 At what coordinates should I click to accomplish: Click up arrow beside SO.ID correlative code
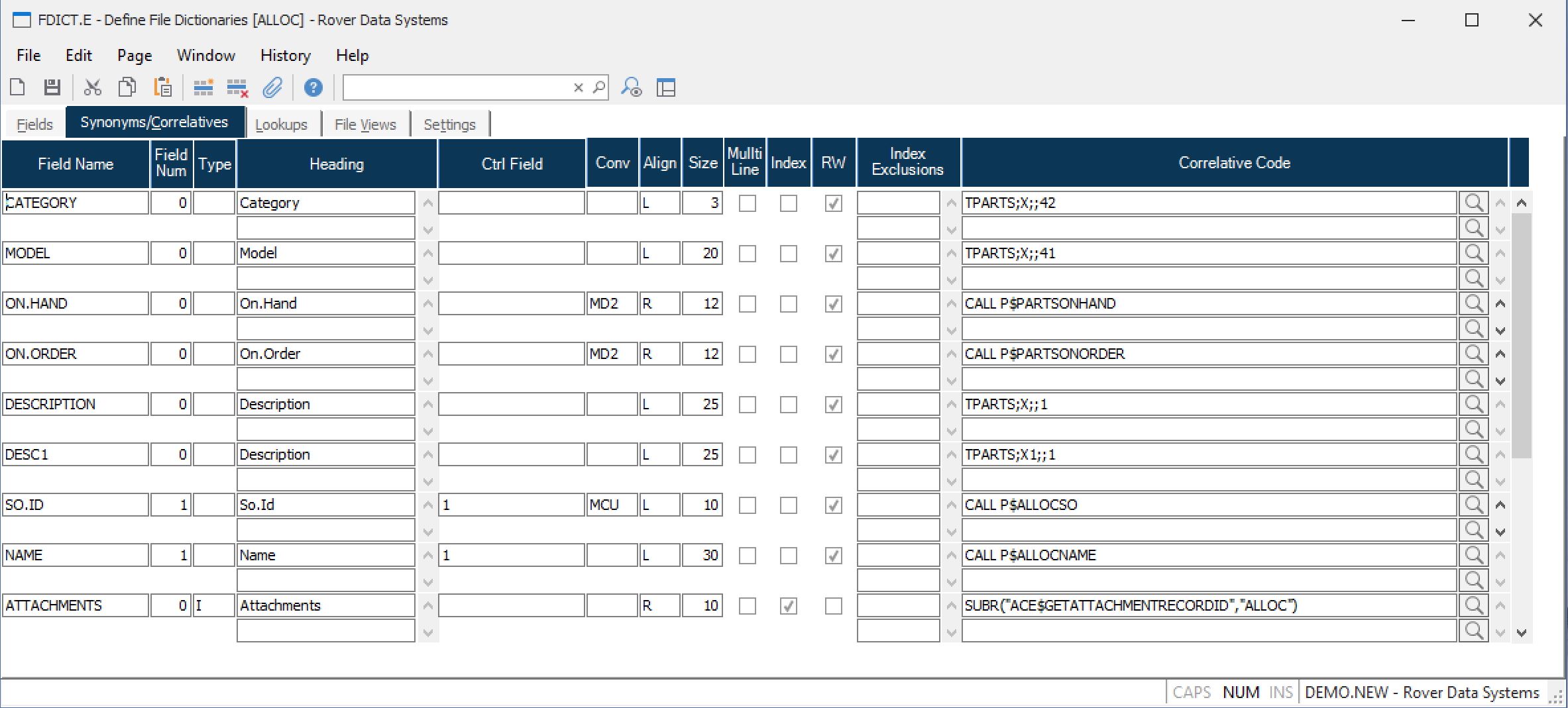click(1500, 505)
